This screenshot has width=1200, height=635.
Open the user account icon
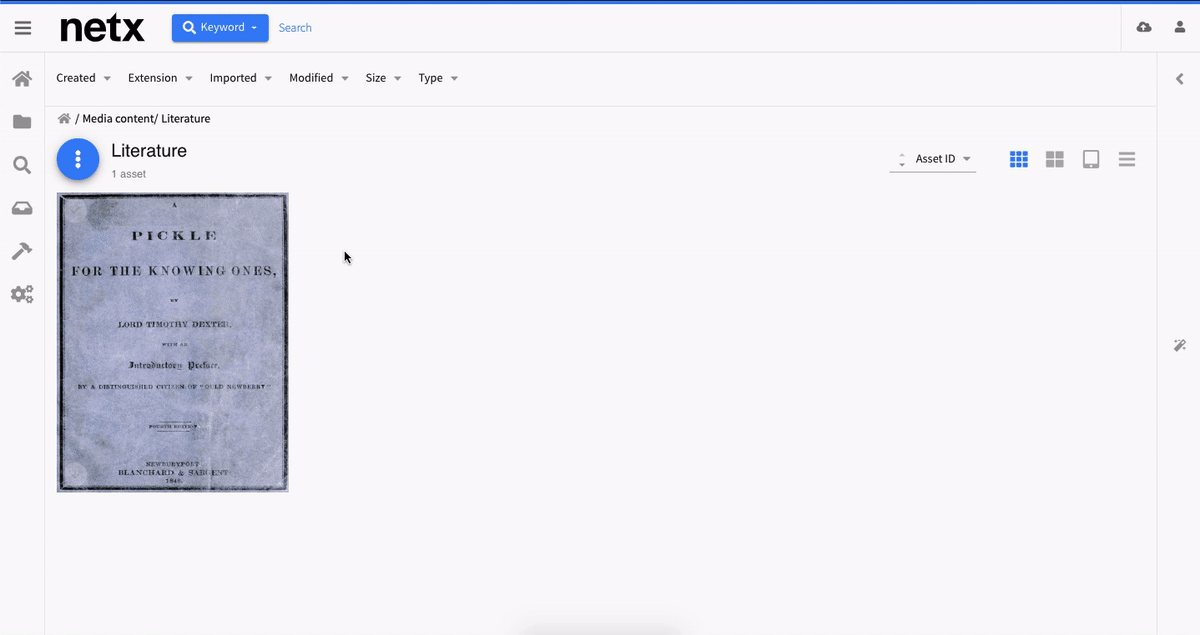tap(1180, 27)
